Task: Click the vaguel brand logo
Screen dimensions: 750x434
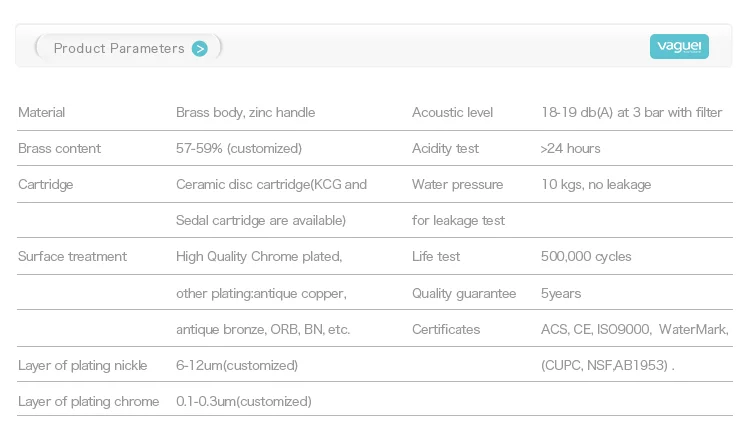Action: [679, 47]
